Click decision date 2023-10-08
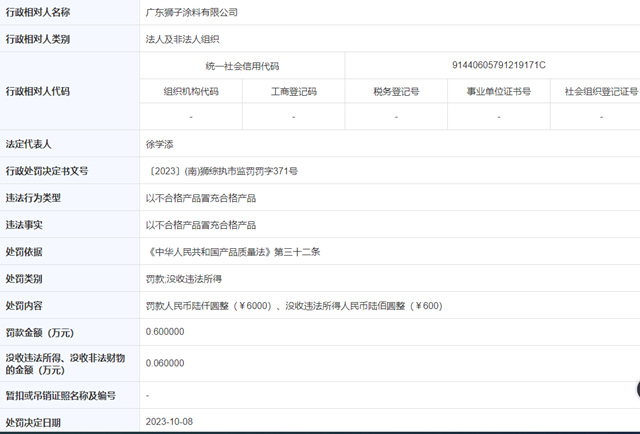The height and width of the screenshot is (434, 640). coord(169,421)
